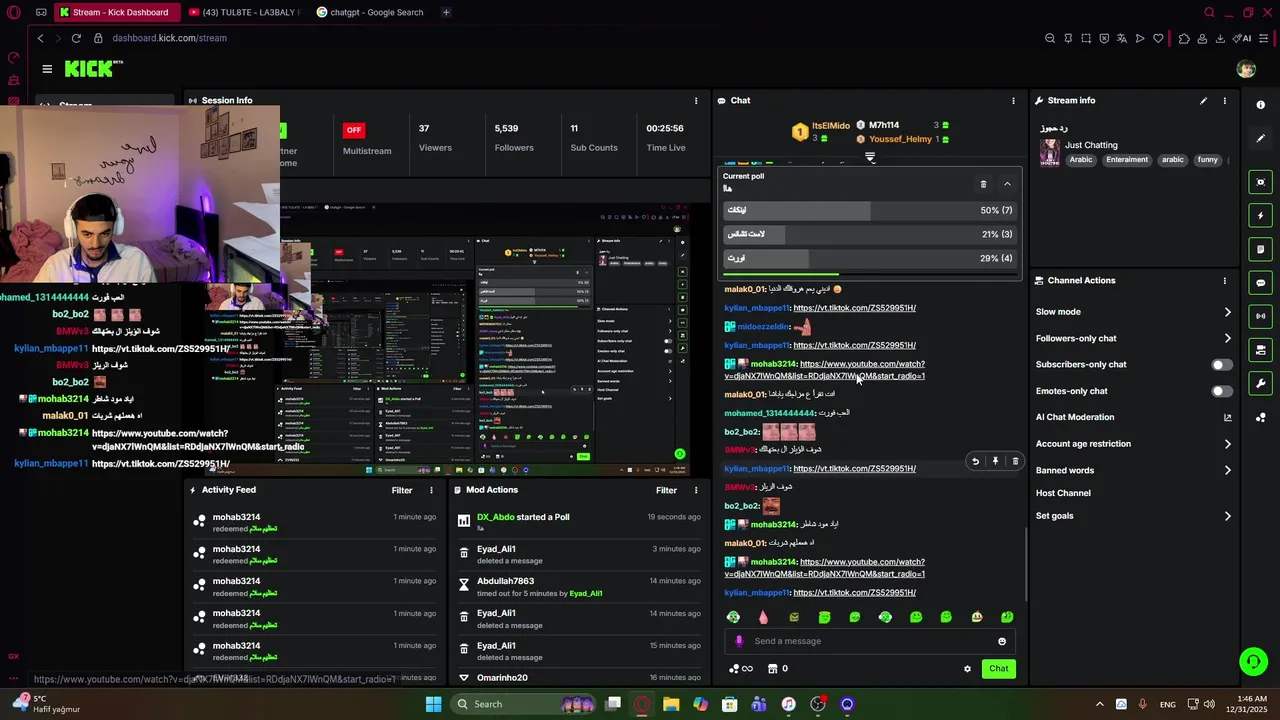The width and height of the screenshot is (1280, 720).
Task: Open the document notes icon in sidebar
Action: pos(1260,249)
